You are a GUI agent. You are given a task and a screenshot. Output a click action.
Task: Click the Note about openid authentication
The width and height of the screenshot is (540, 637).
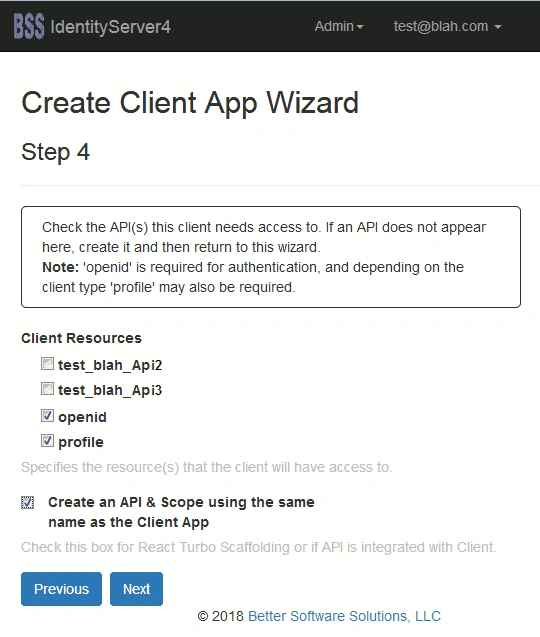tap(253, 277)
